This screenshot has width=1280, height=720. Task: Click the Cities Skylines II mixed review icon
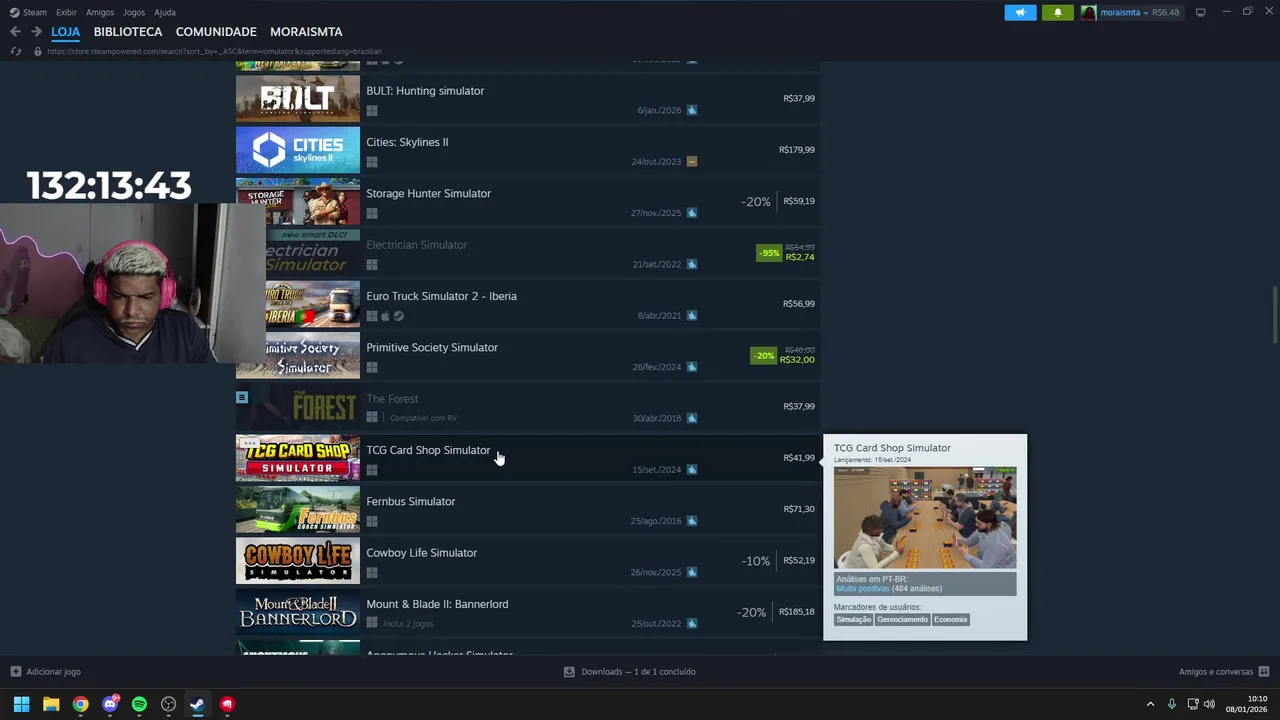(x=692, y=161)
